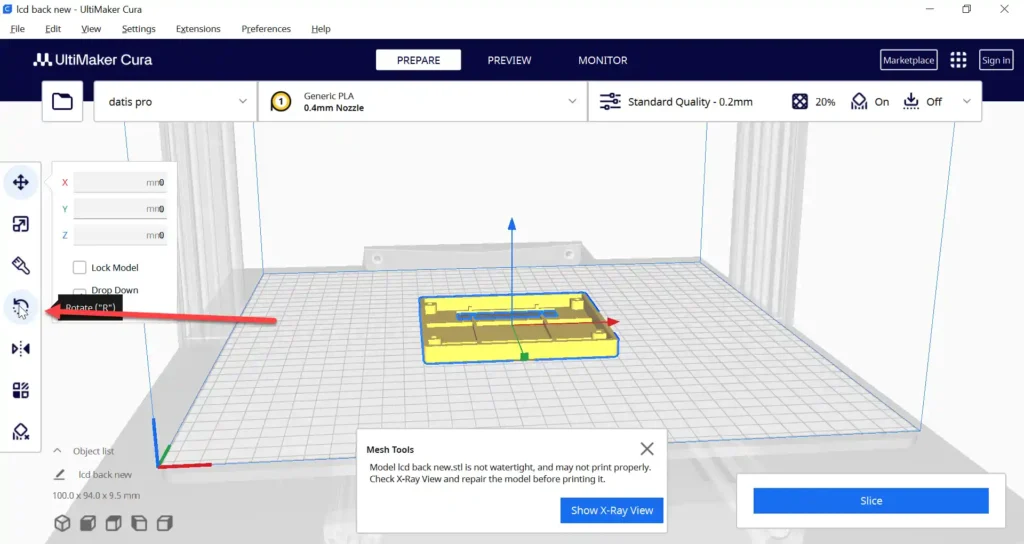Select the Mirror tool icon
1024x544 pixels.
21,349
